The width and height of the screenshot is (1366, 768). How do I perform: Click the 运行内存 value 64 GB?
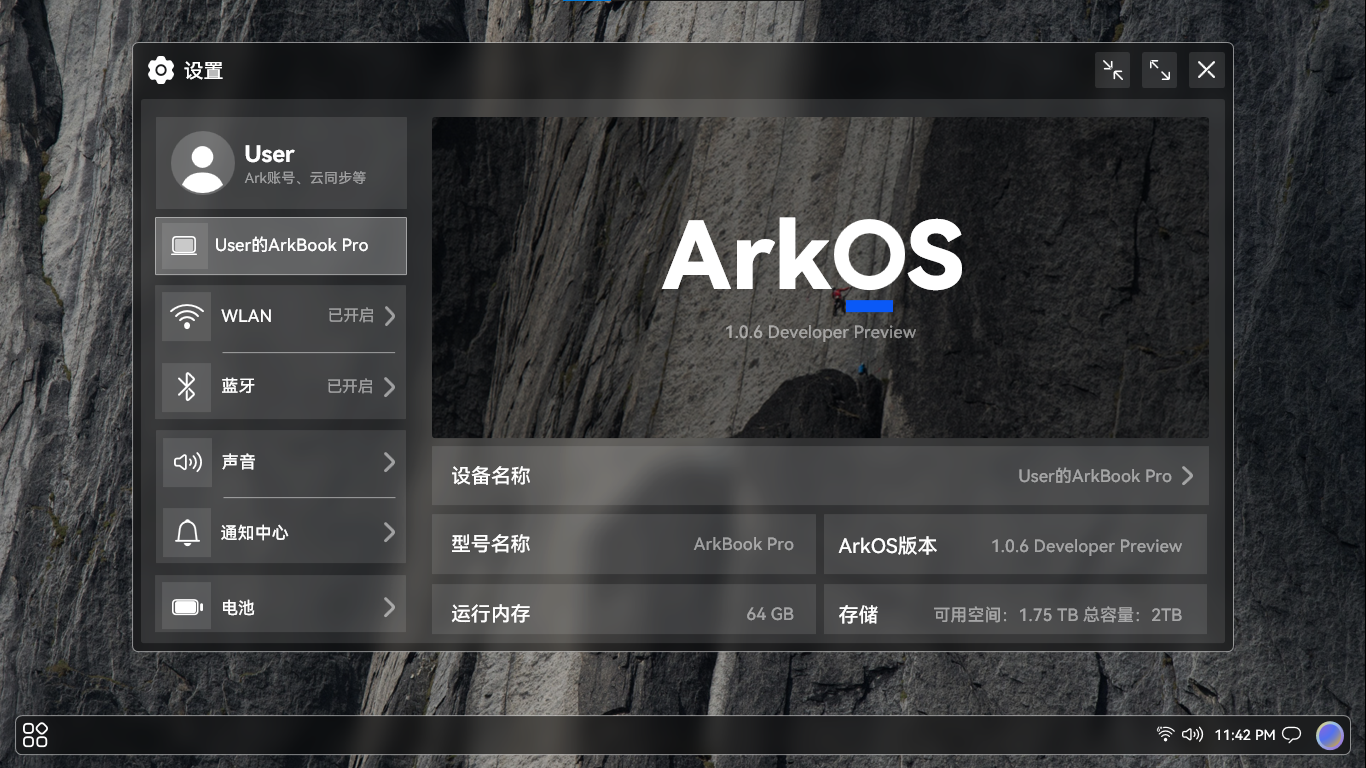tap(770, 614)
